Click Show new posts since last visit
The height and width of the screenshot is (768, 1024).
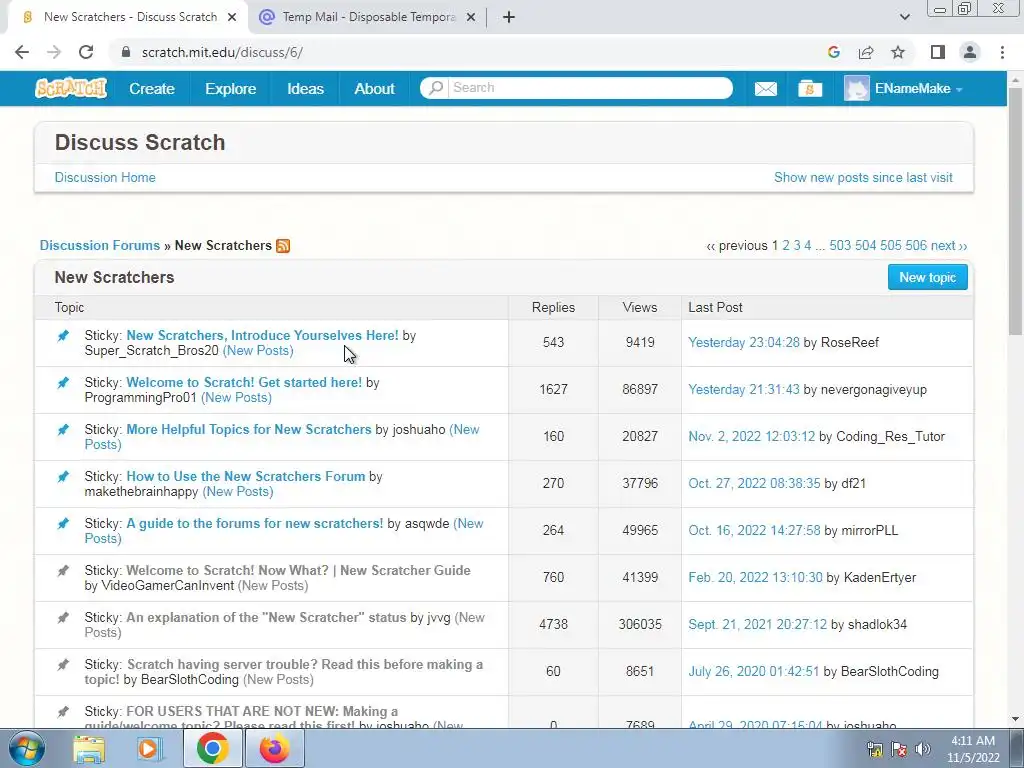click(x=863, y=178)
